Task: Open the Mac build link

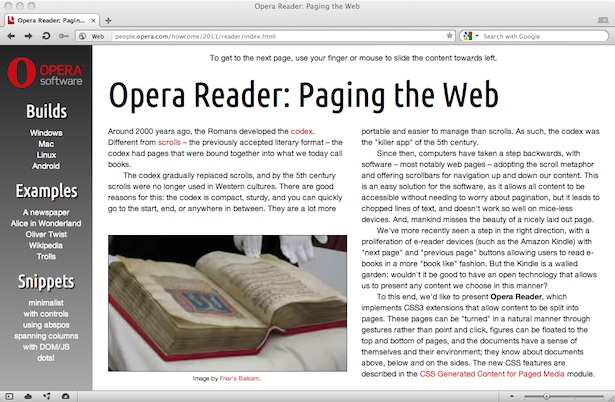Action: pyautogui.click(x=46, y=144)
